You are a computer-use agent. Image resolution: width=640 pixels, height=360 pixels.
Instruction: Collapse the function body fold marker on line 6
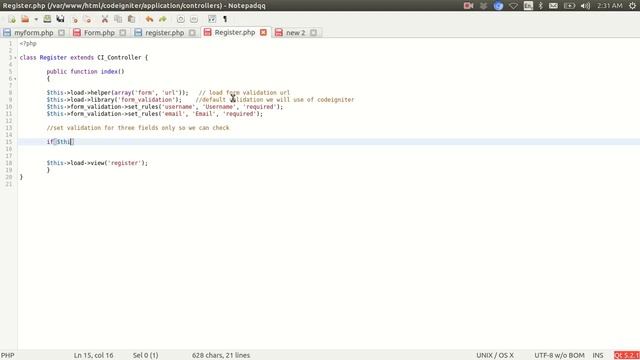click(x=16, y=79)
